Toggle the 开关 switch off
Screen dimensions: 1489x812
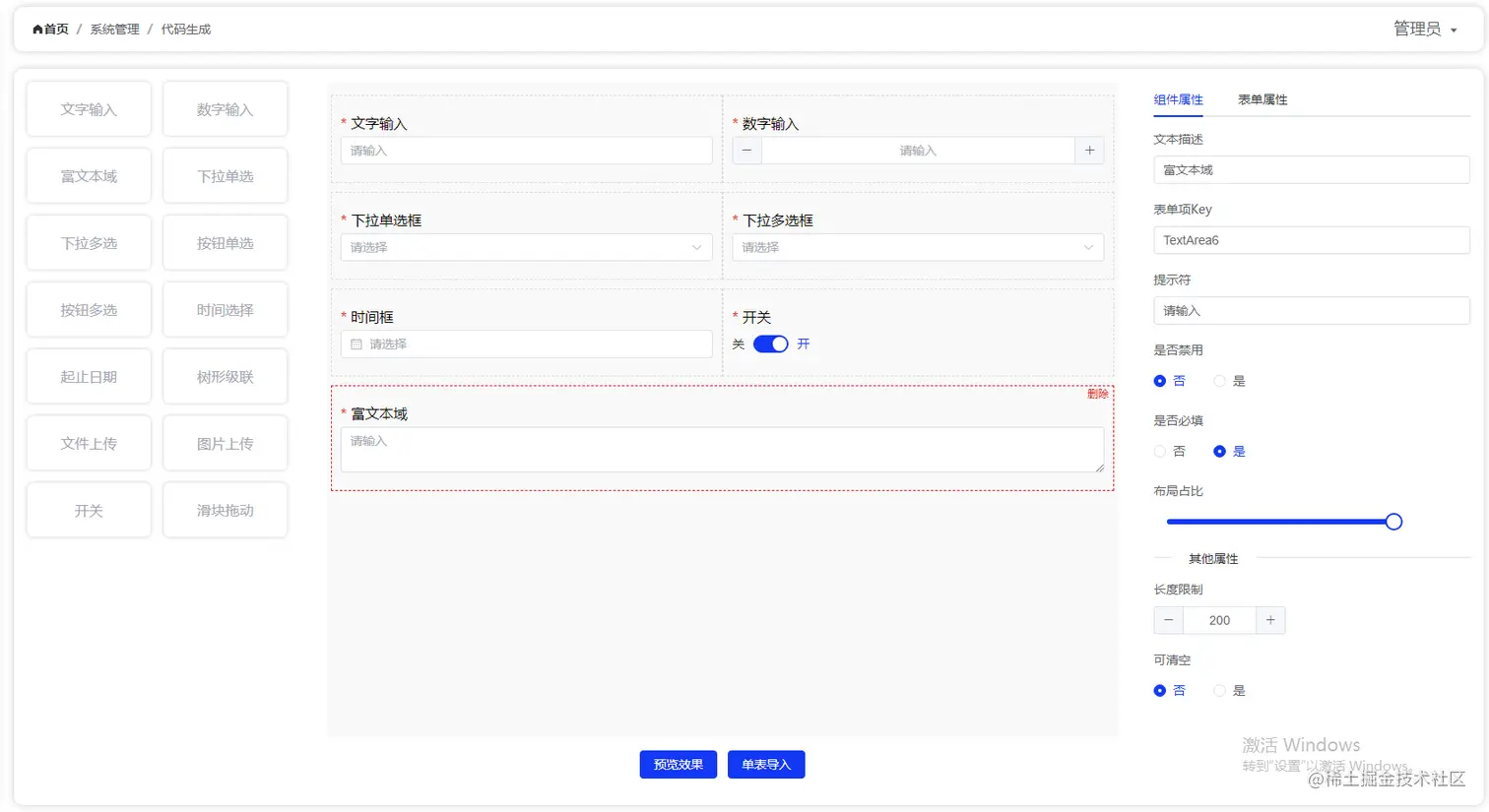pyautogui.click(x=770, y=344)
